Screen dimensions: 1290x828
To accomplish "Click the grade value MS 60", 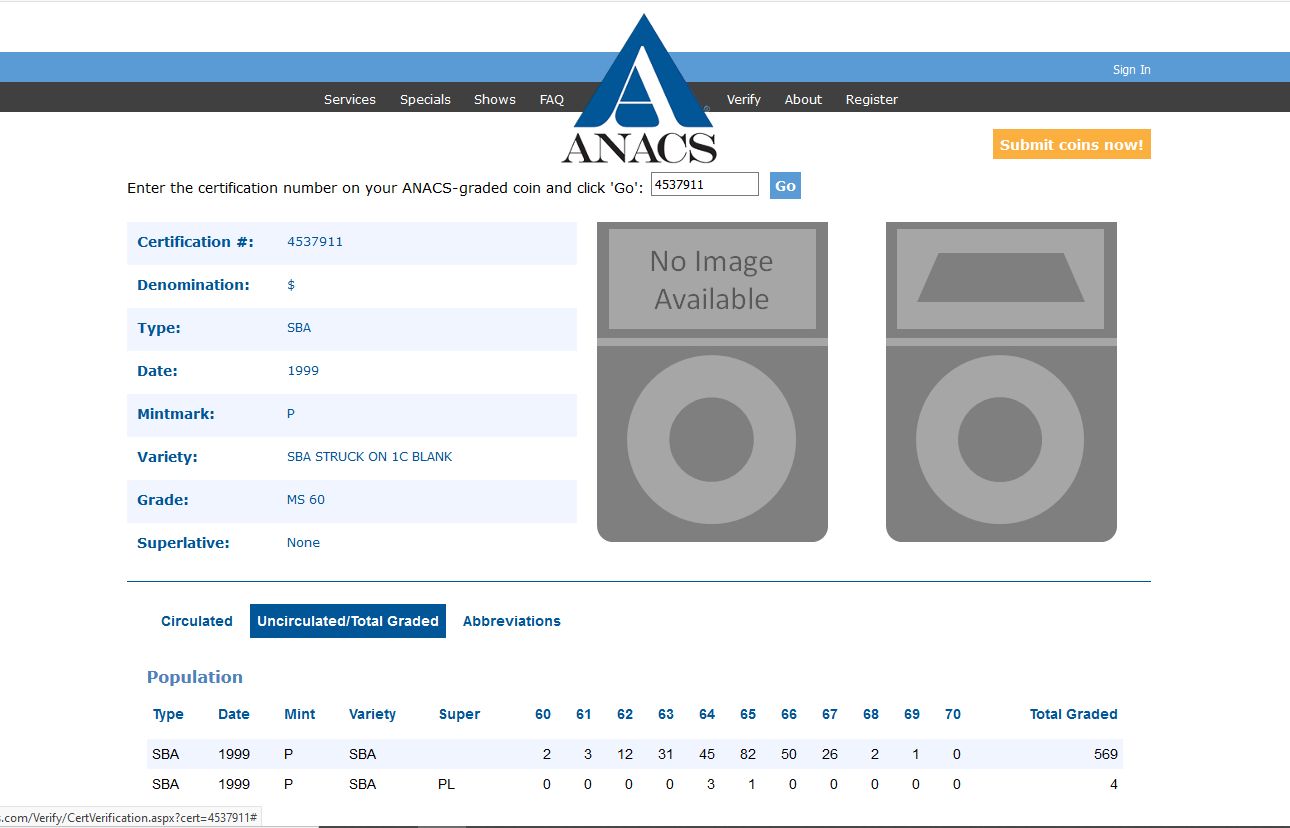I will 306,499.
